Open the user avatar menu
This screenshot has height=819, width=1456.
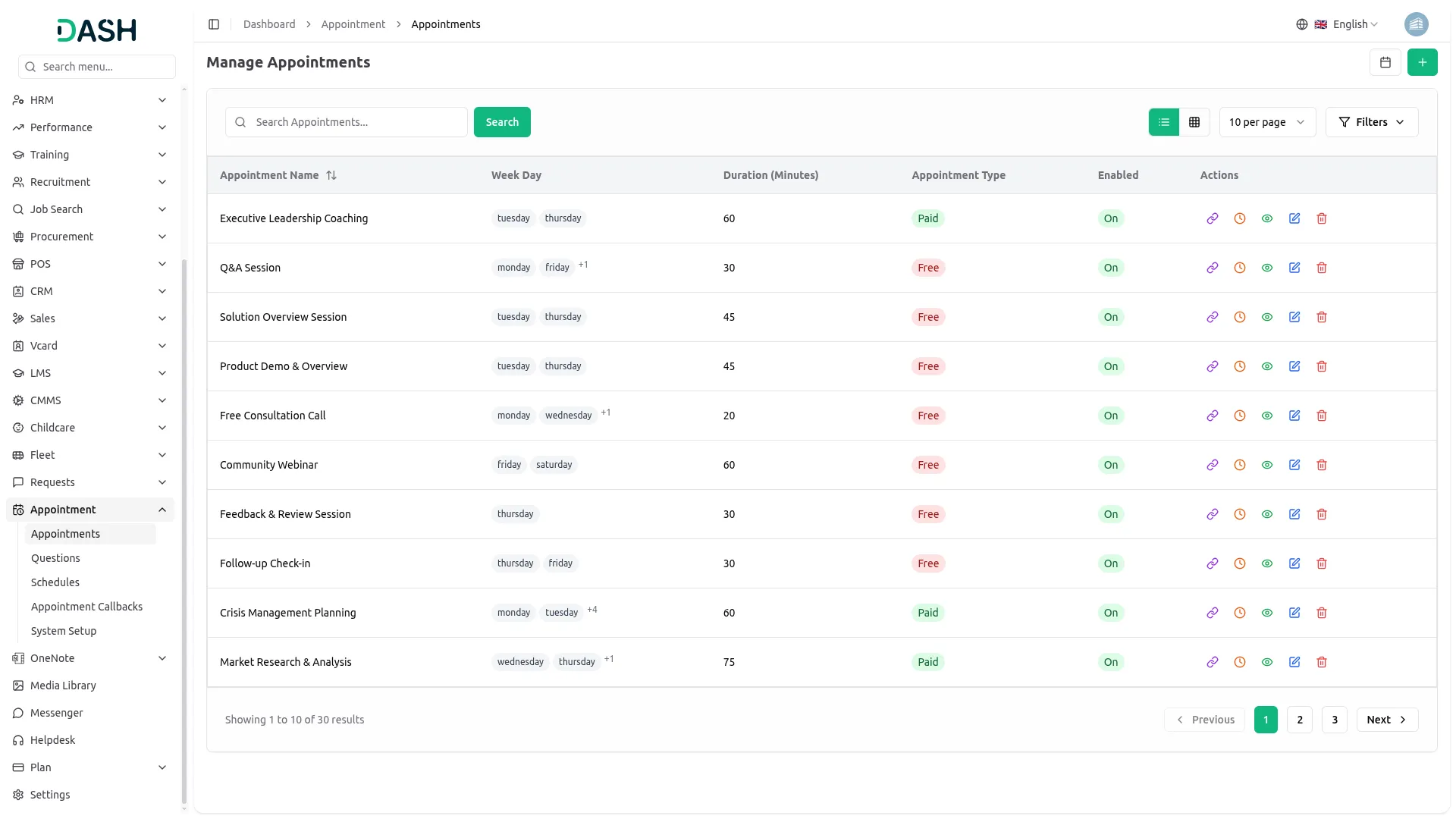1417,24
